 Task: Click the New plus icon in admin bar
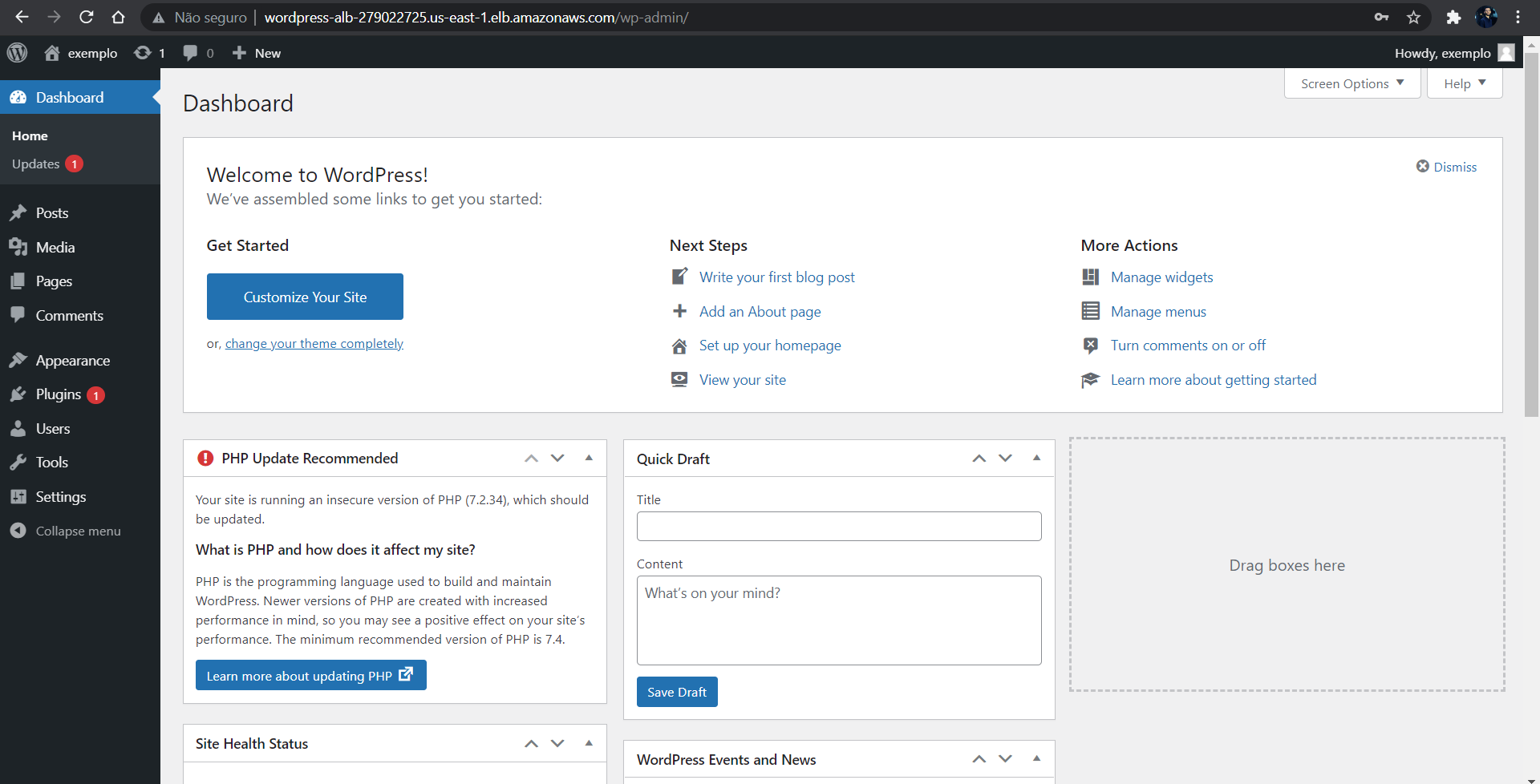coord(239,53)
